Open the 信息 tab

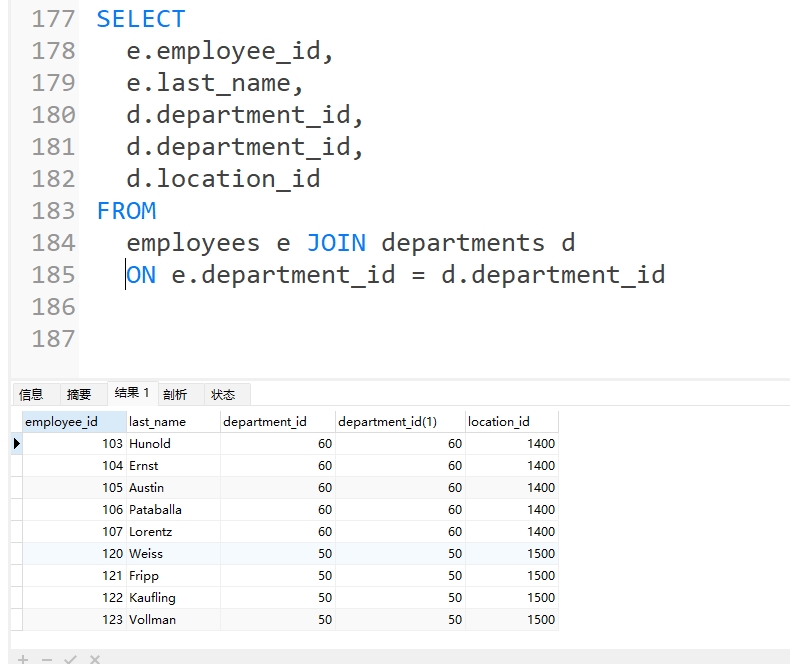point(31,394)
